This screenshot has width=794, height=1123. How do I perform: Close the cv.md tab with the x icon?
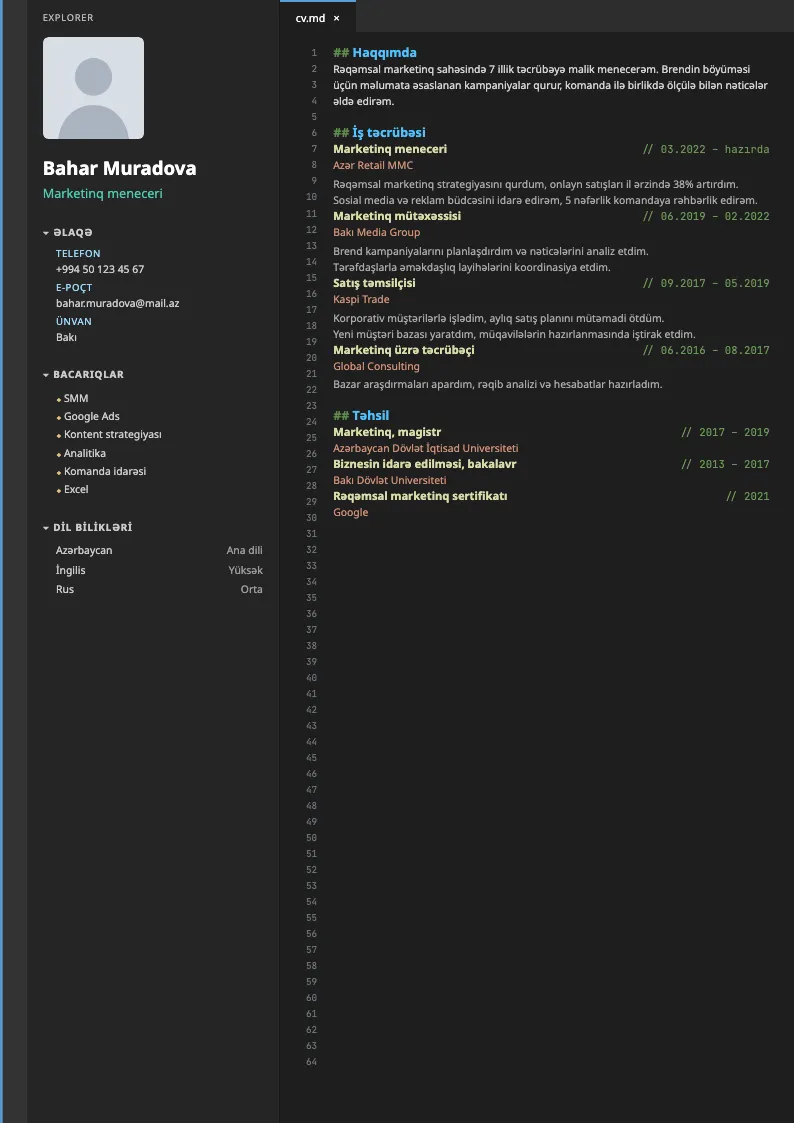[337, 18]
